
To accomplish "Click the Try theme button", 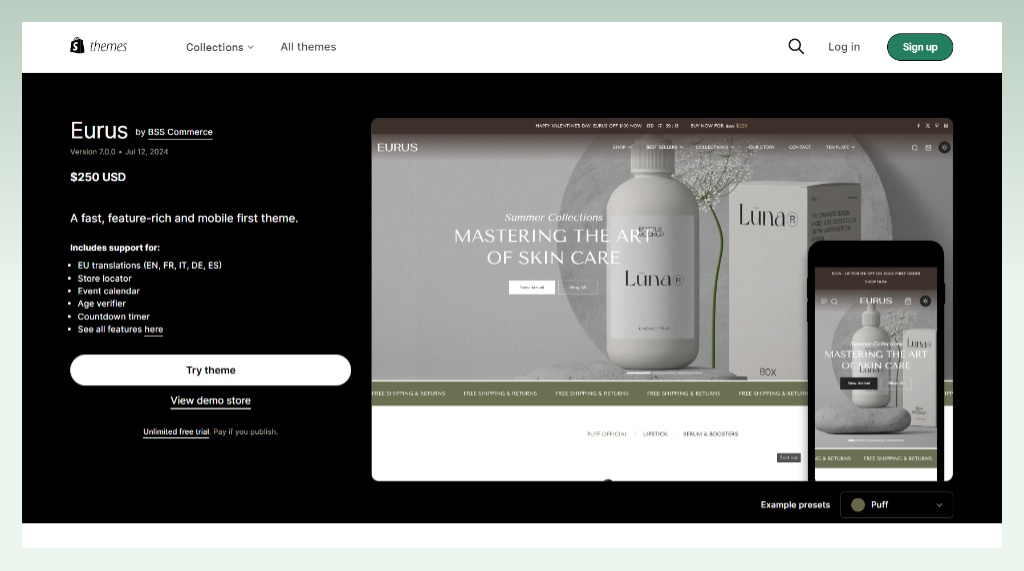I will (x=210, y=370).
